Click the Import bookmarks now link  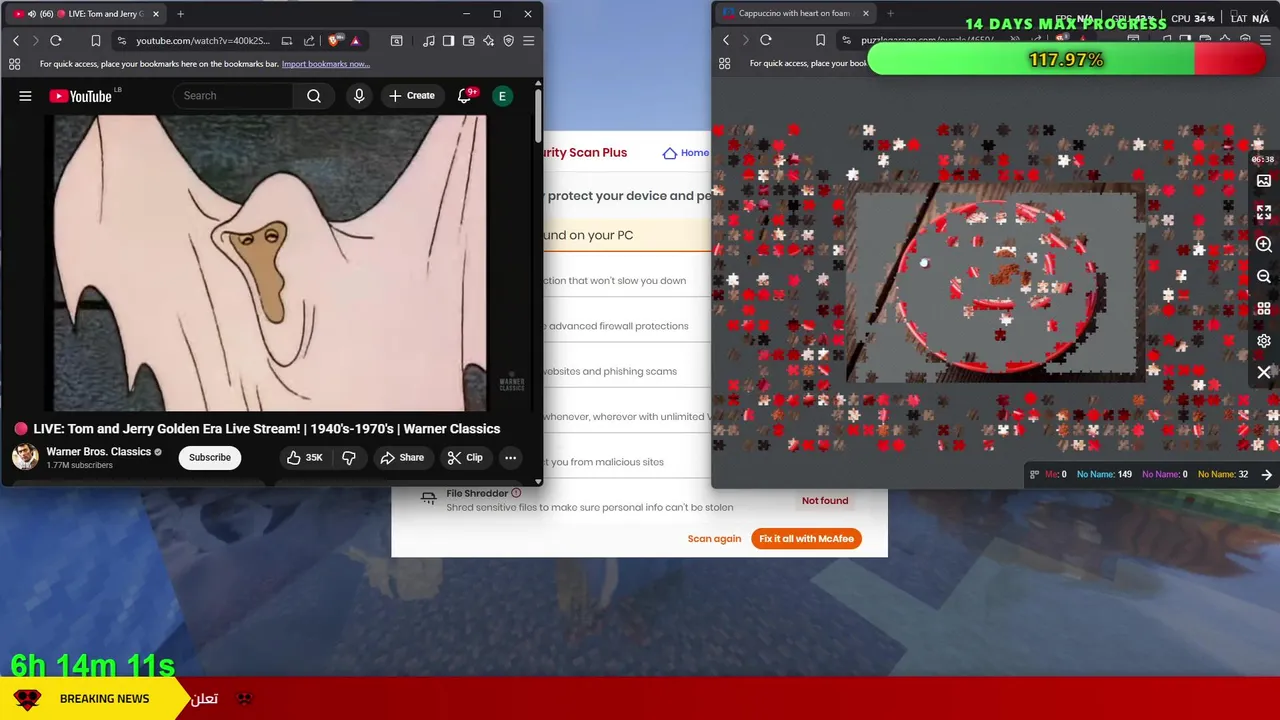[326, 64]
